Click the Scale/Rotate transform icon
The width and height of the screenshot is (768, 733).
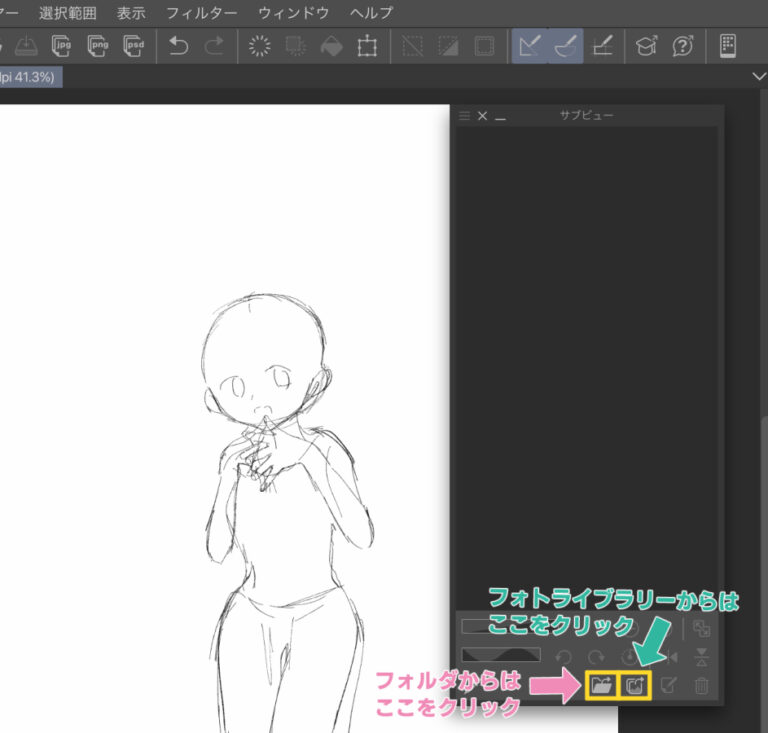367,46
